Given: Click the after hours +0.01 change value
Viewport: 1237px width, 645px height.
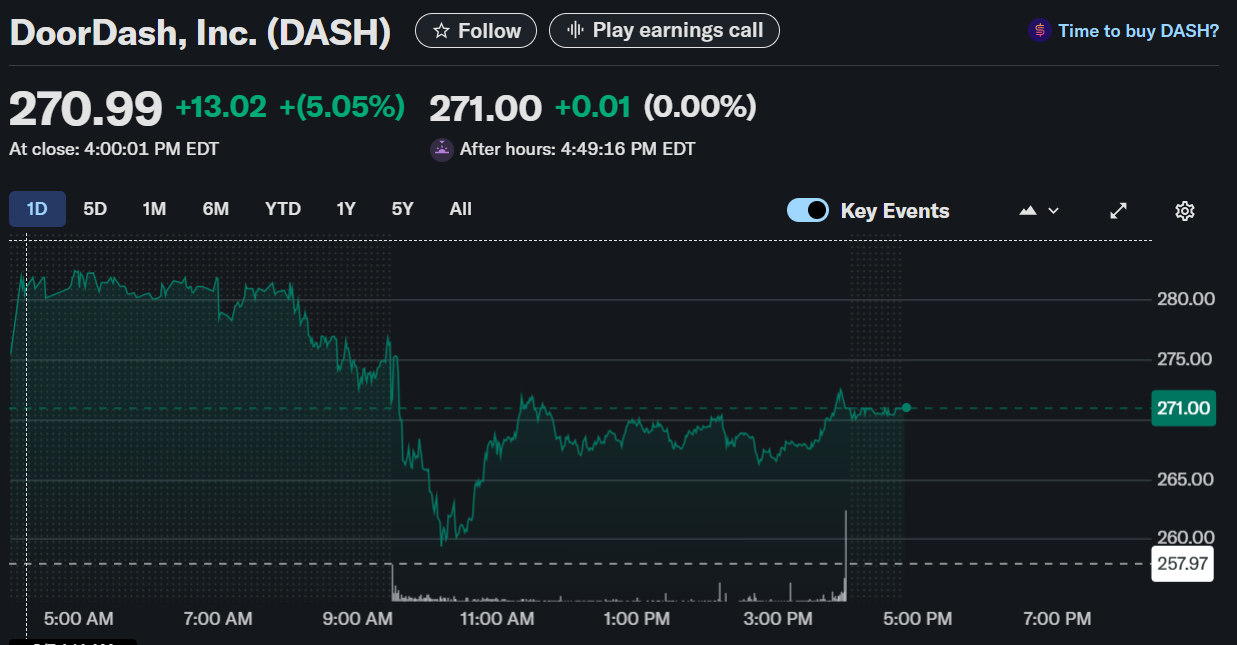Looking at the screenshot, I should (593, 107).
